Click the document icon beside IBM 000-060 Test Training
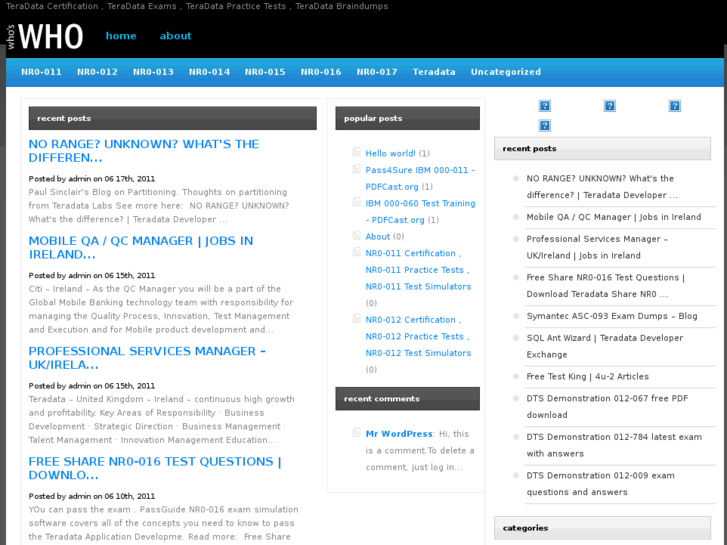The width and height of the screenshot is (727, 545). (x=357, y=202)
